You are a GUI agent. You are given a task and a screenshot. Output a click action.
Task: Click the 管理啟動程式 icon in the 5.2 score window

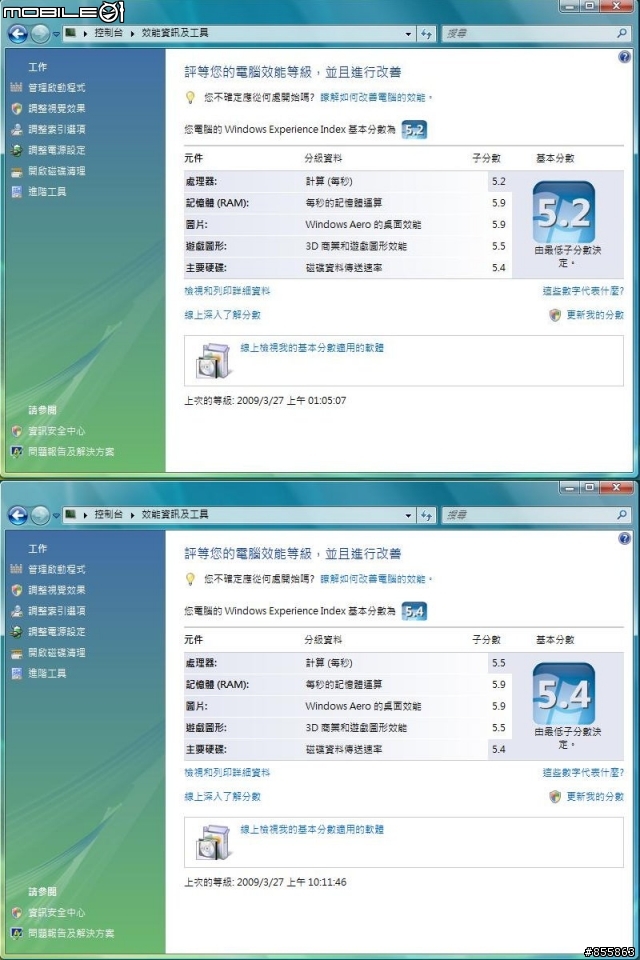17,88
